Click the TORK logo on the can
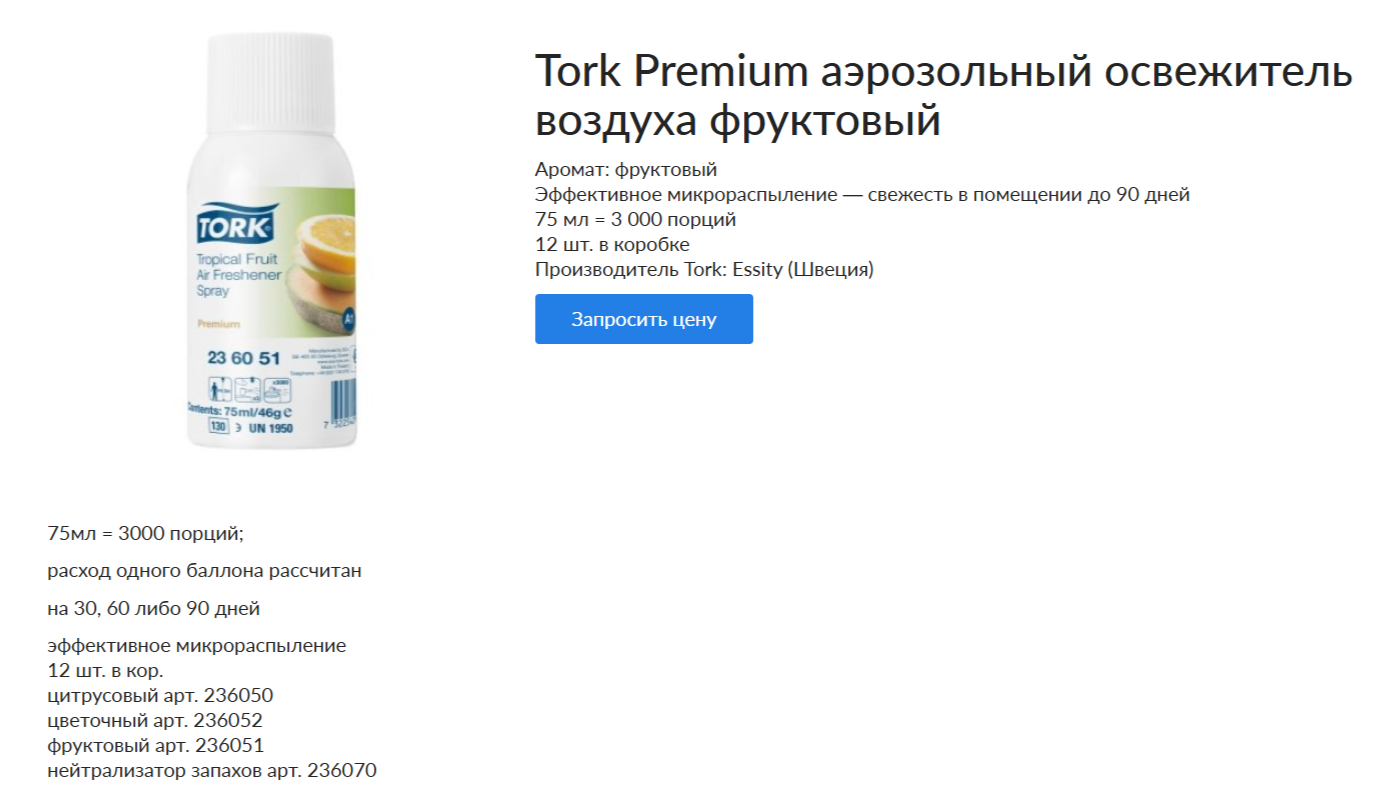 point(235,225)
